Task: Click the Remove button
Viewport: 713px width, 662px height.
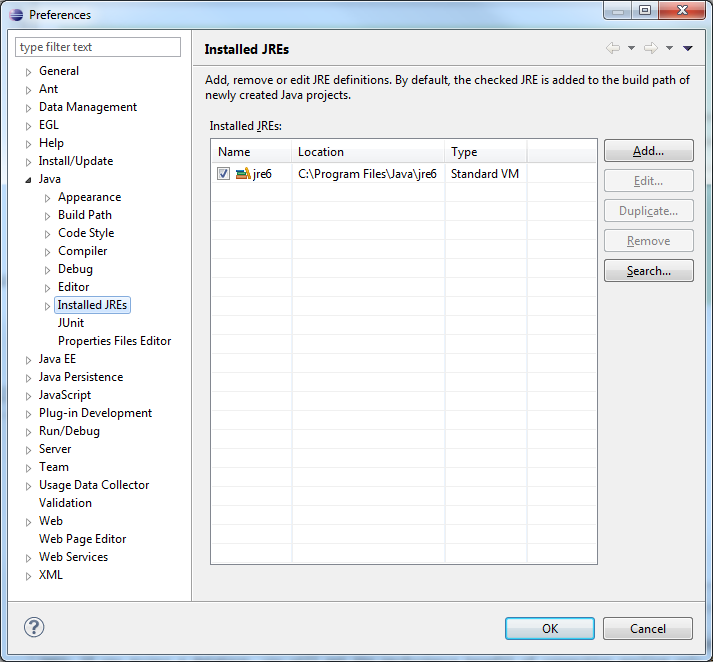Action: pos(648,241)
